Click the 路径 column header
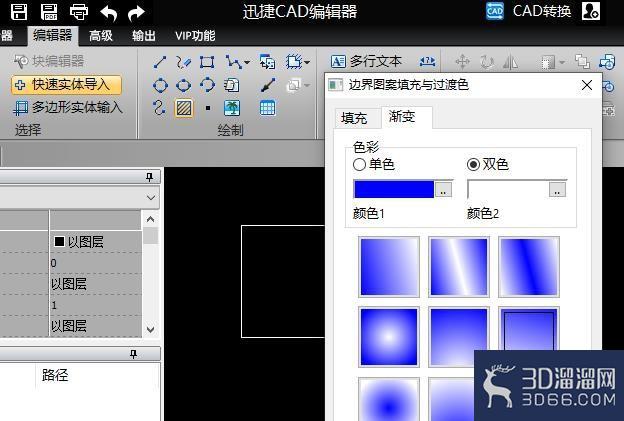This screenshot has height=421, width=624. tap(55, 375)
